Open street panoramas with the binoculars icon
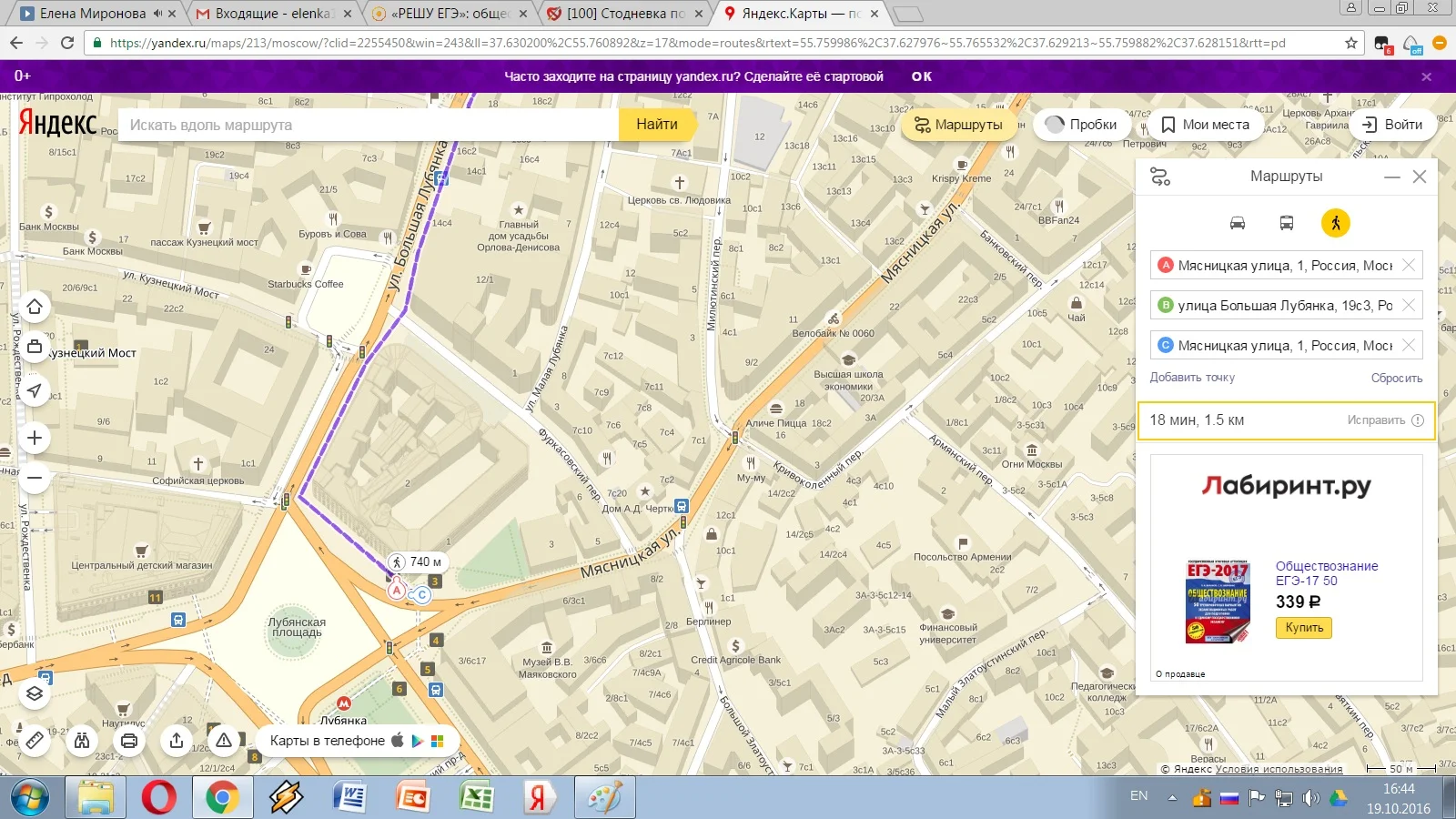Image resolution: width=1456 pixels, height=819 pixels. point(82,741)
